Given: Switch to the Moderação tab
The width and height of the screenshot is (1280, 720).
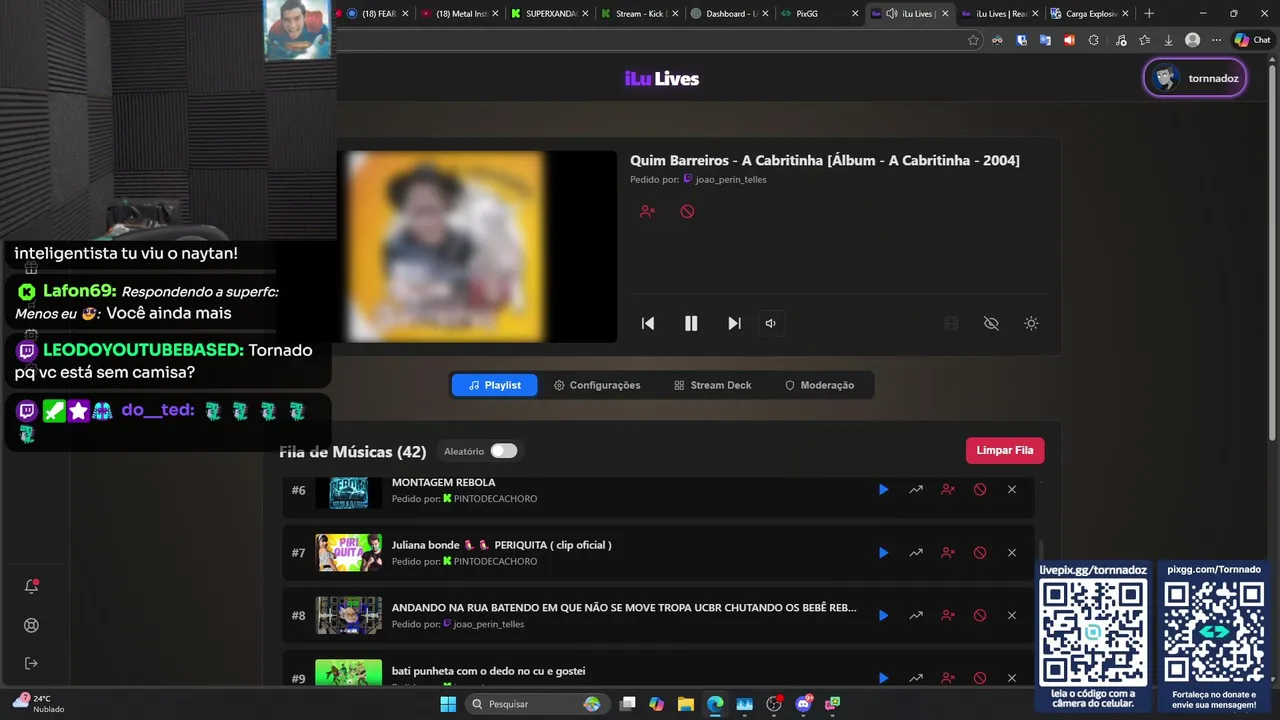Looking at the screenshot, I should [x=819, y=385].
